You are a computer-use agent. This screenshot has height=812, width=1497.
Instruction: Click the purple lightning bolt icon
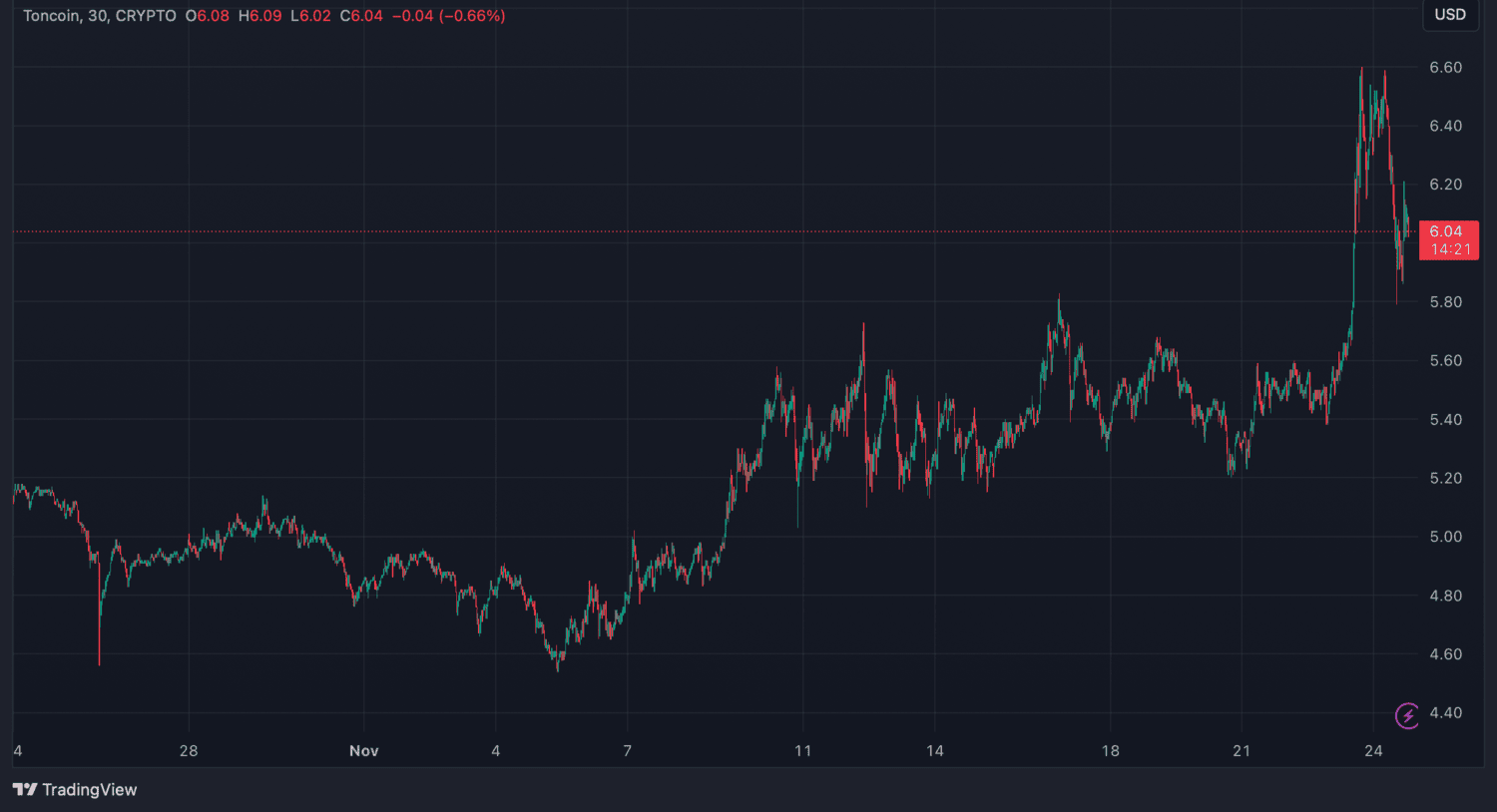1407,715
